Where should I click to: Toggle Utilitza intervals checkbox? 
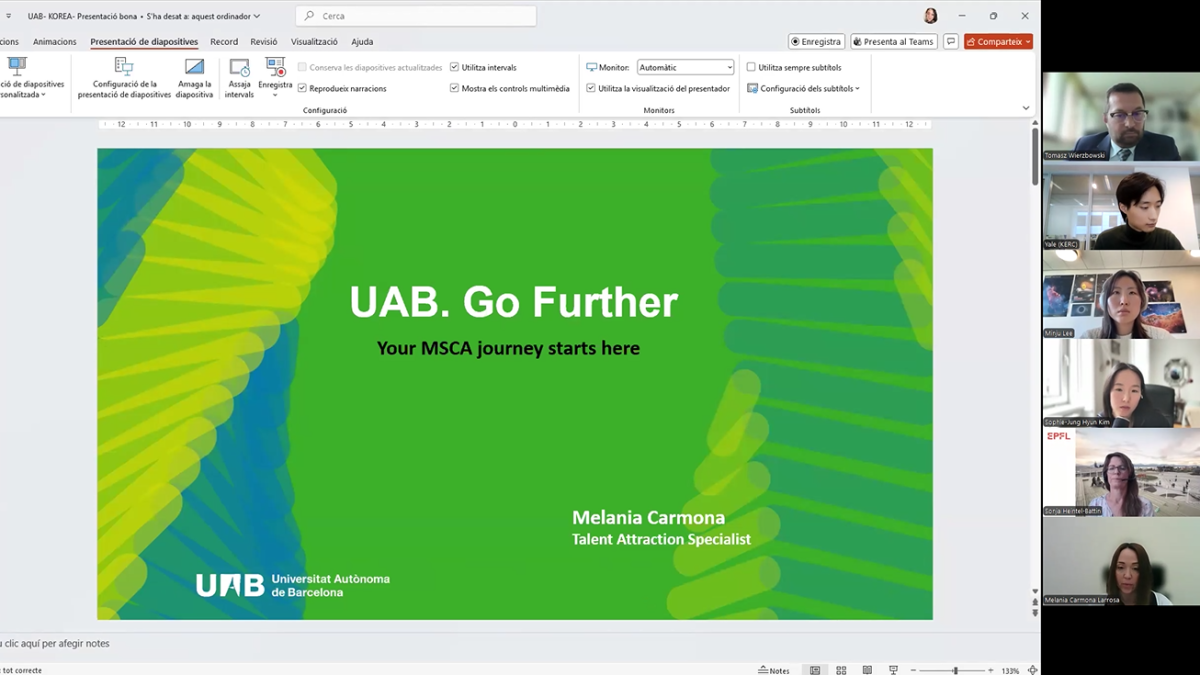point(454,67)
